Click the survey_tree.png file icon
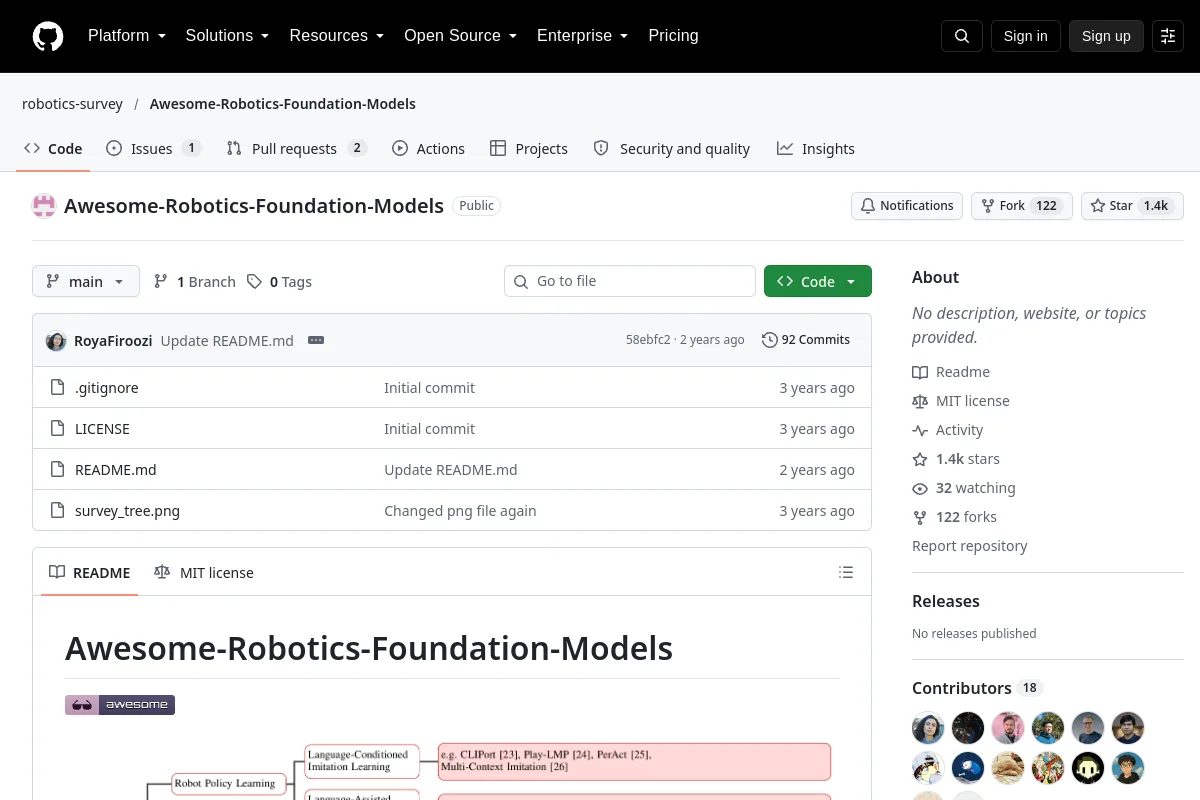Screen dimensions: 1200x800 (57, 511)
